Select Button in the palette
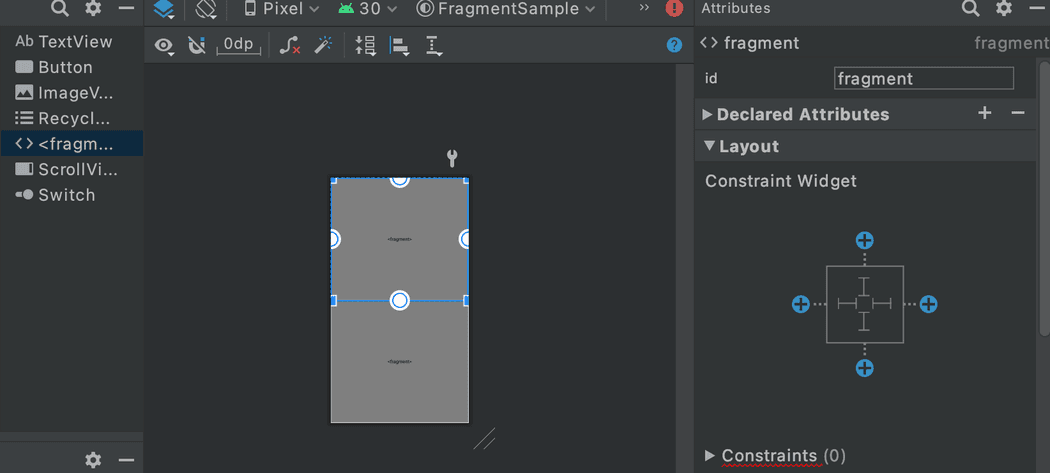The width and height of the screenshot is (1050, 473). tap(71, 67)
